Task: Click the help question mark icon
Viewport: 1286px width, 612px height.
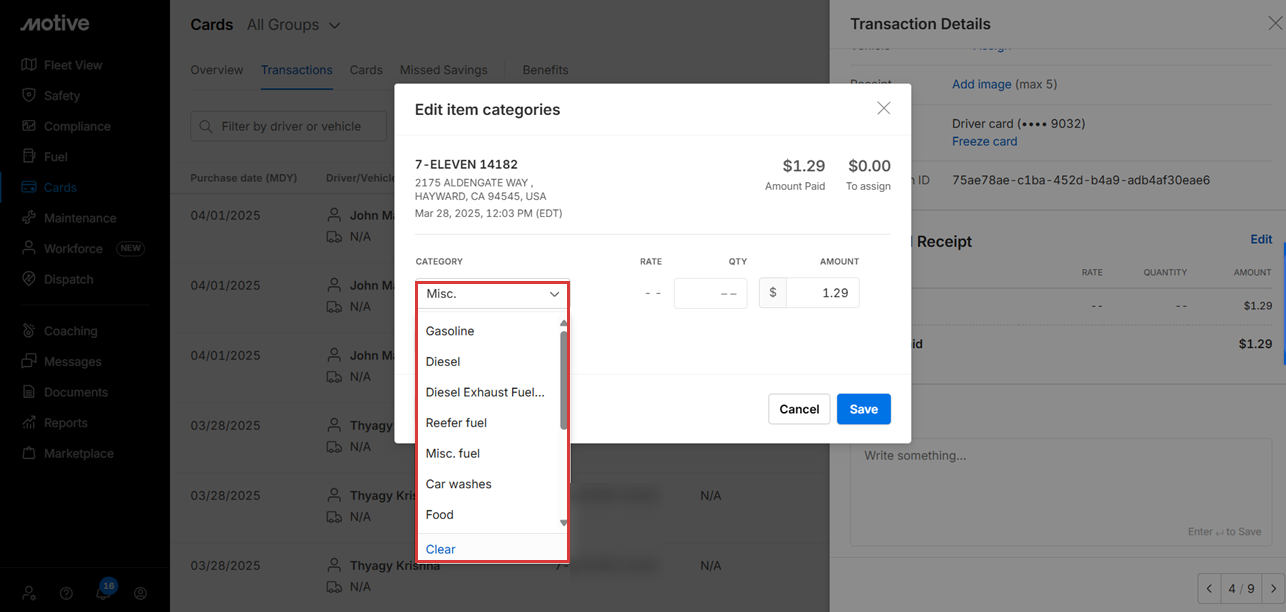Action: pos(66,593)
